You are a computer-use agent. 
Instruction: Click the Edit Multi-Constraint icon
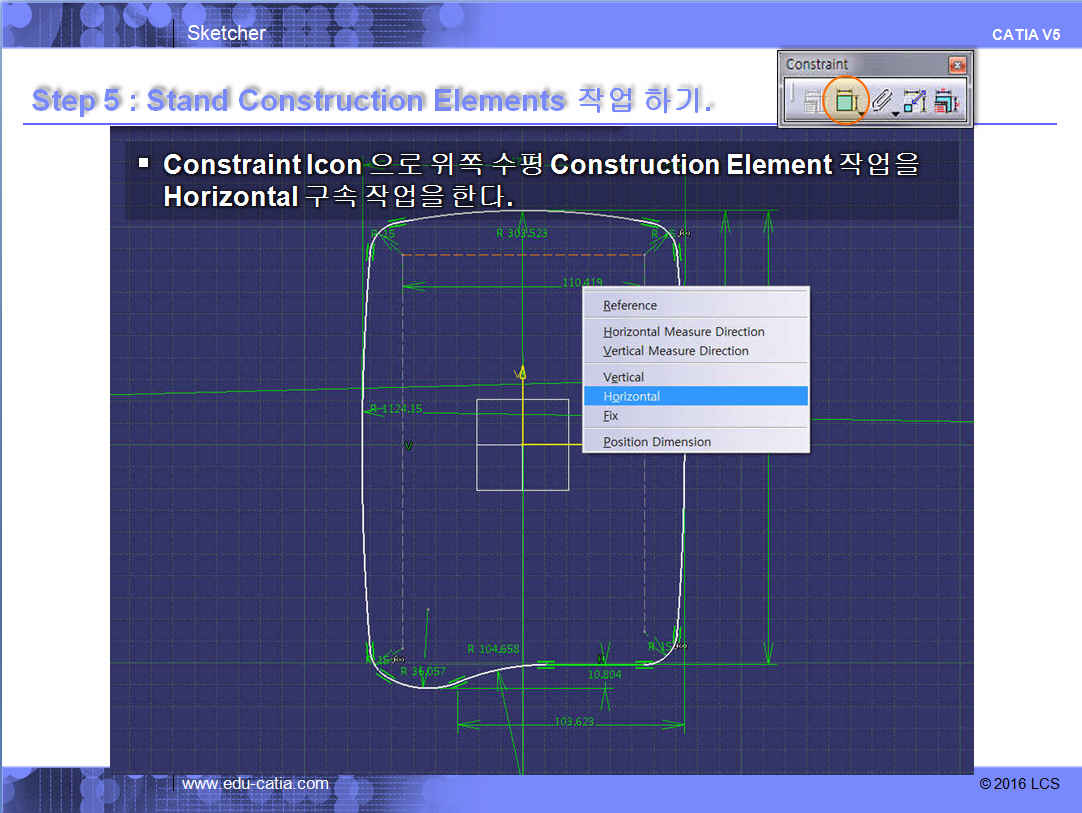(946, 101)
